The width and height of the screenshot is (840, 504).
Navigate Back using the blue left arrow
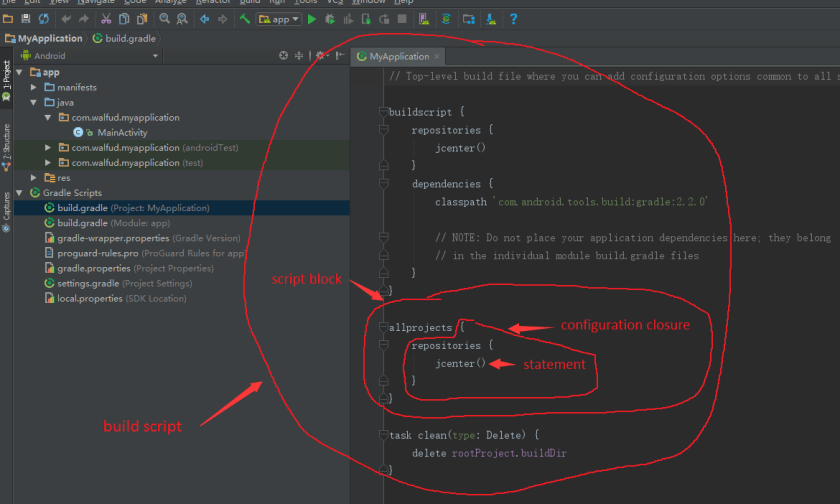[205, 19]
